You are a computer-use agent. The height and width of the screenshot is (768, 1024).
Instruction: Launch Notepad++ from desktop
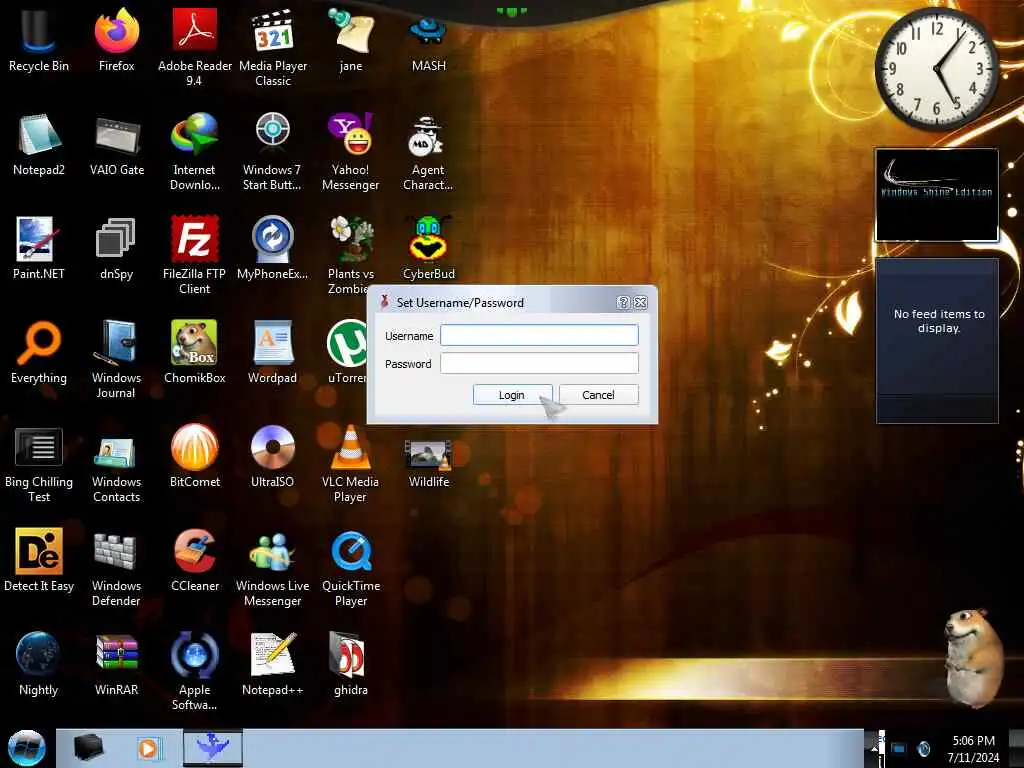click(272, 664)
